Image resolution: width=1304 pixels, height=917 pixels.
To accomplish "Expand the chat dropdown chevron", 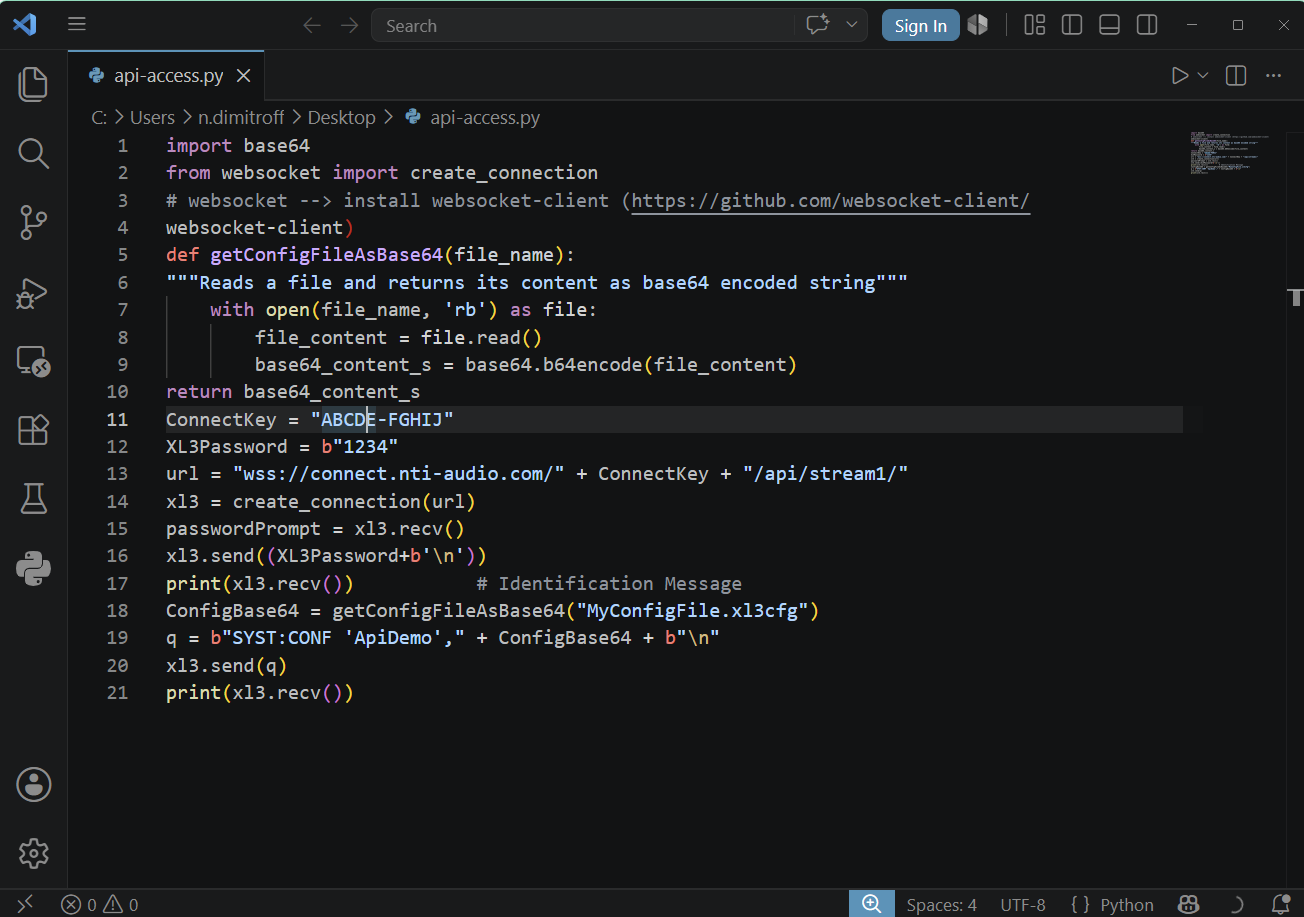I will 852,25.
